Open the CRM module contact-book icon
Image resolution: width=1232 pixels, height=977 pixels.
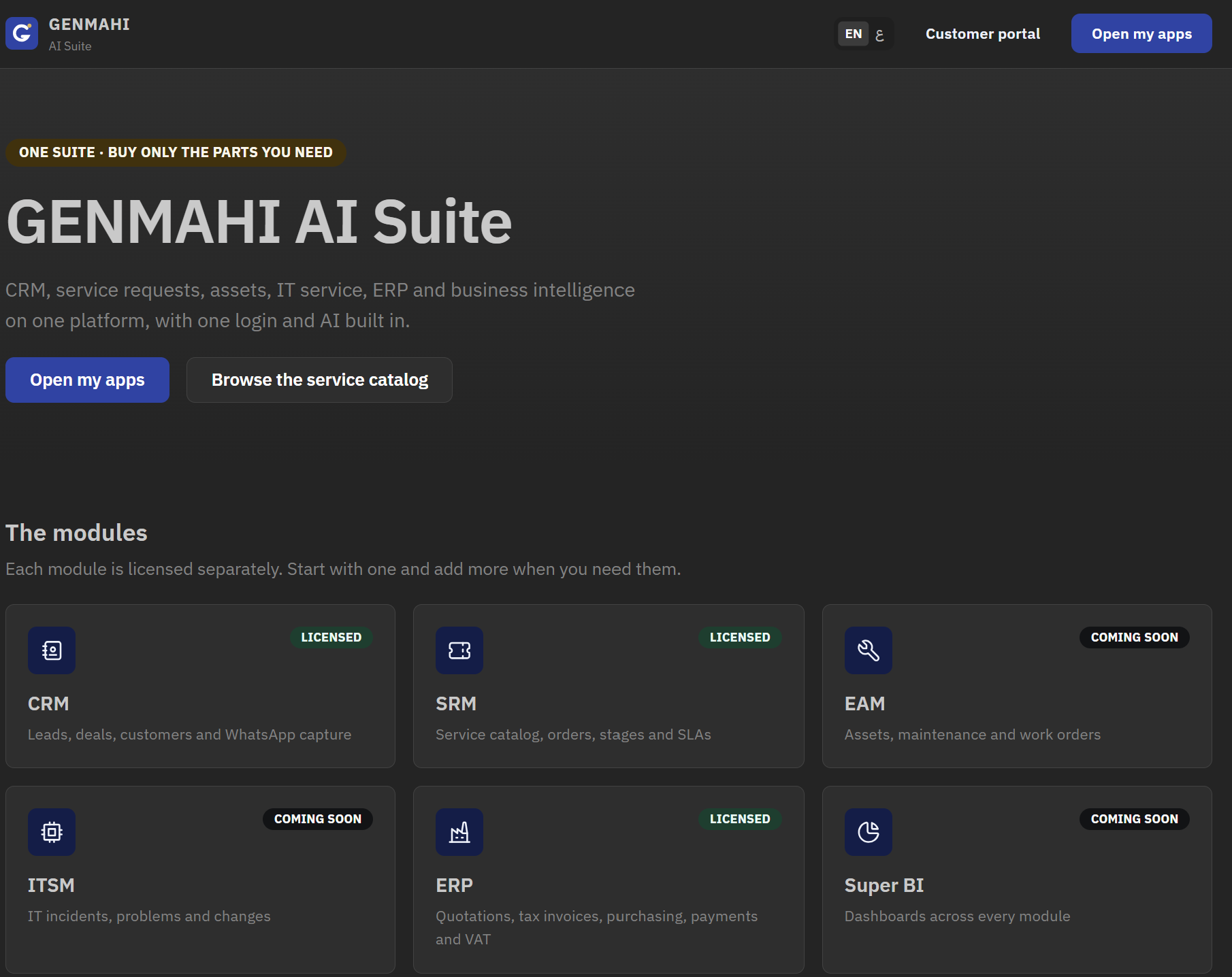52,650
